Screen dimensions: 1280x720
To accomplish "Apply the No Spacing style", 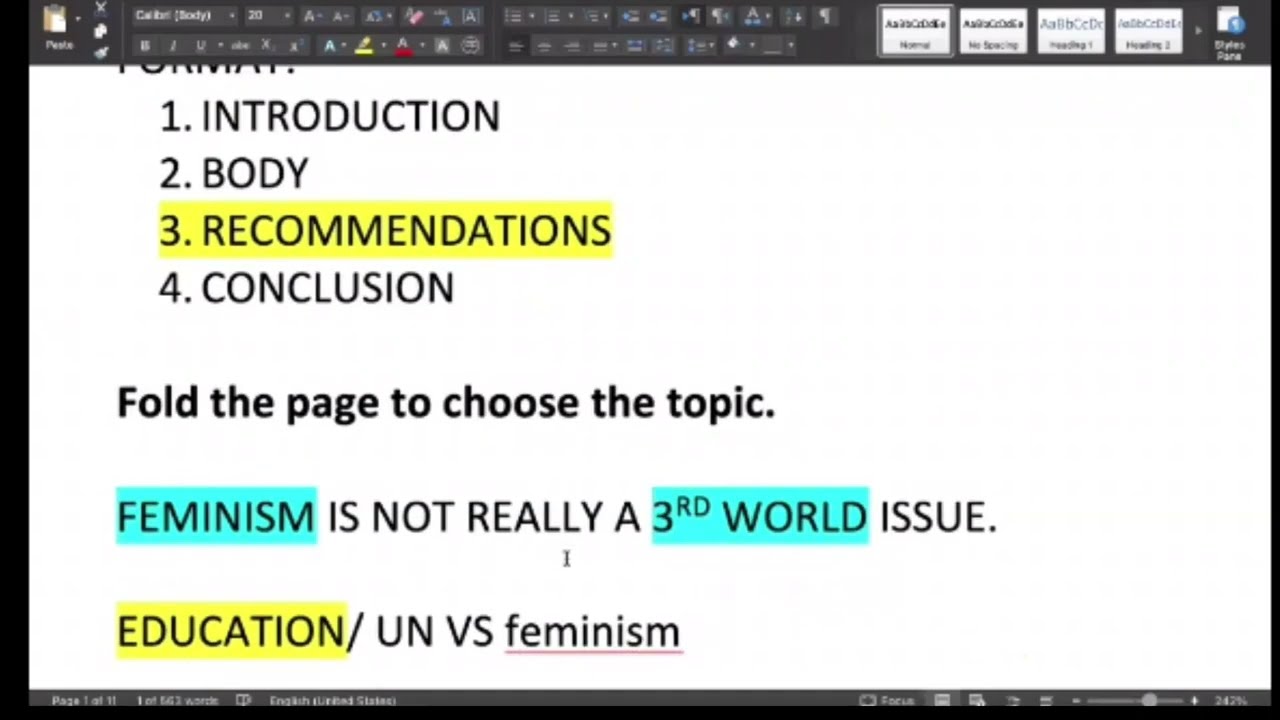I will tap(993, 30).
